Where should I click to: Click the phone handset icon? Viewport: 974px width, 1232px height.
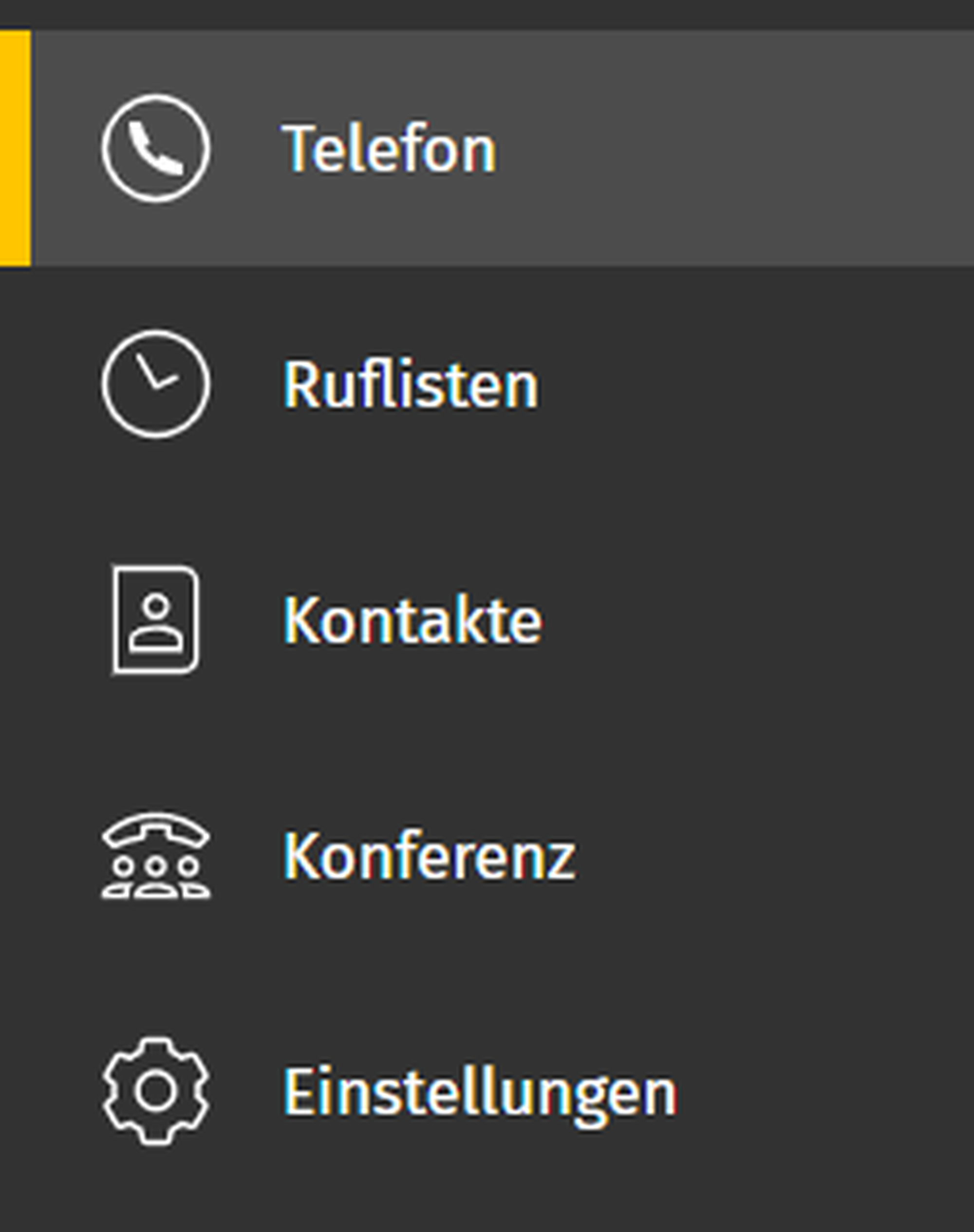156,148
